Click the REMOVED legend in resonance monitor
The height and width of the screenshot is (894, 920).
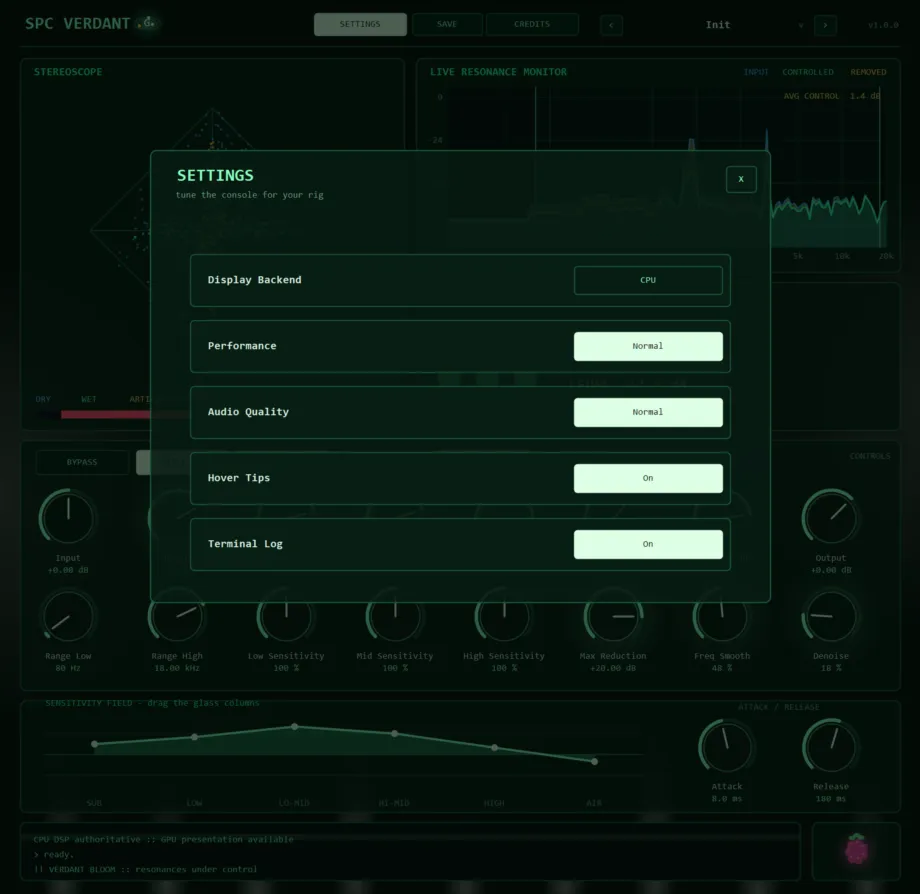868,72
